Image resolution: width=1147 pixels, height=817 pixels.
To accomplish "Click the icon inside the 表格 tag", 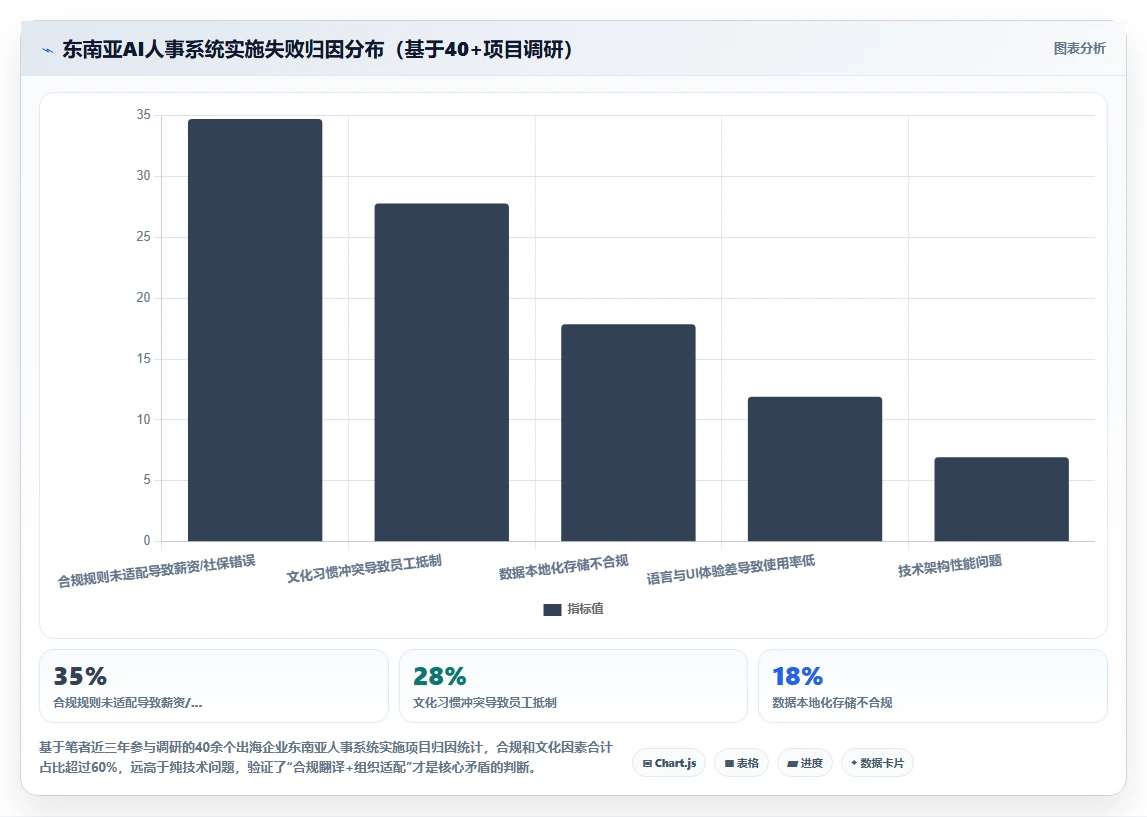I will (x=729, y=764).
